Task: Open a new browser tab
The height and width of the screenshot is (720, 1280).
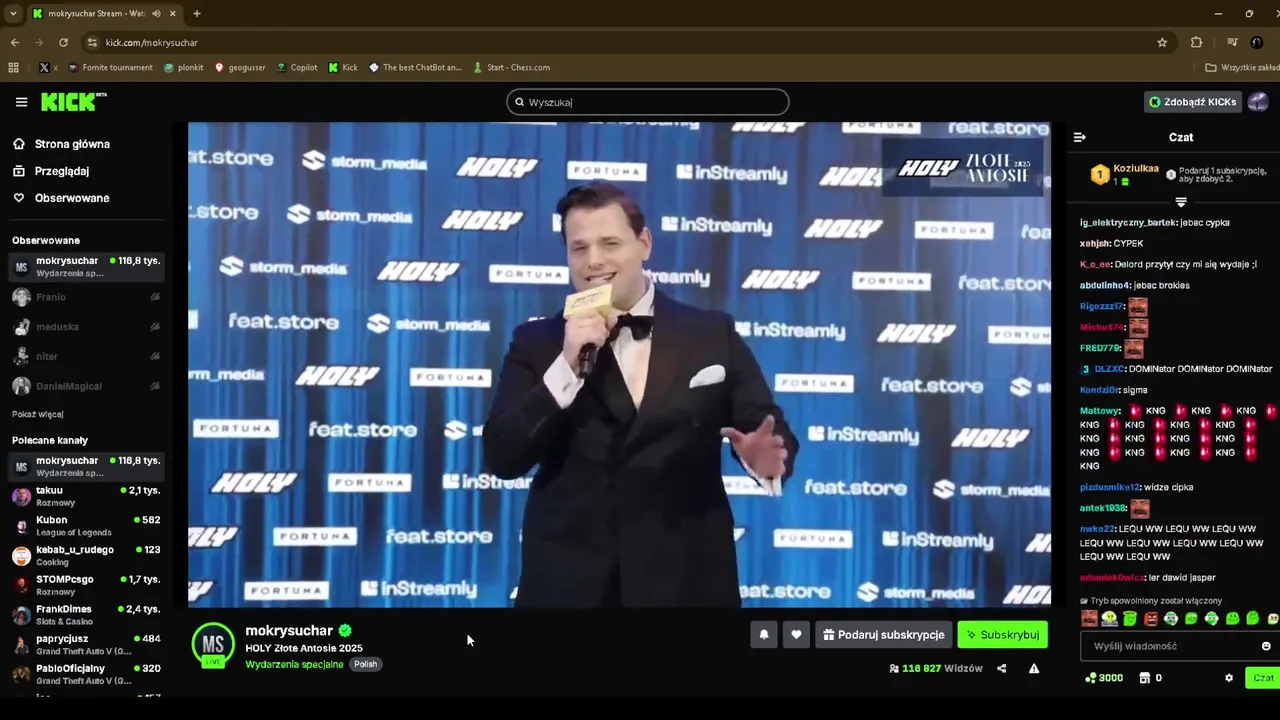Action: click(197, 14)
